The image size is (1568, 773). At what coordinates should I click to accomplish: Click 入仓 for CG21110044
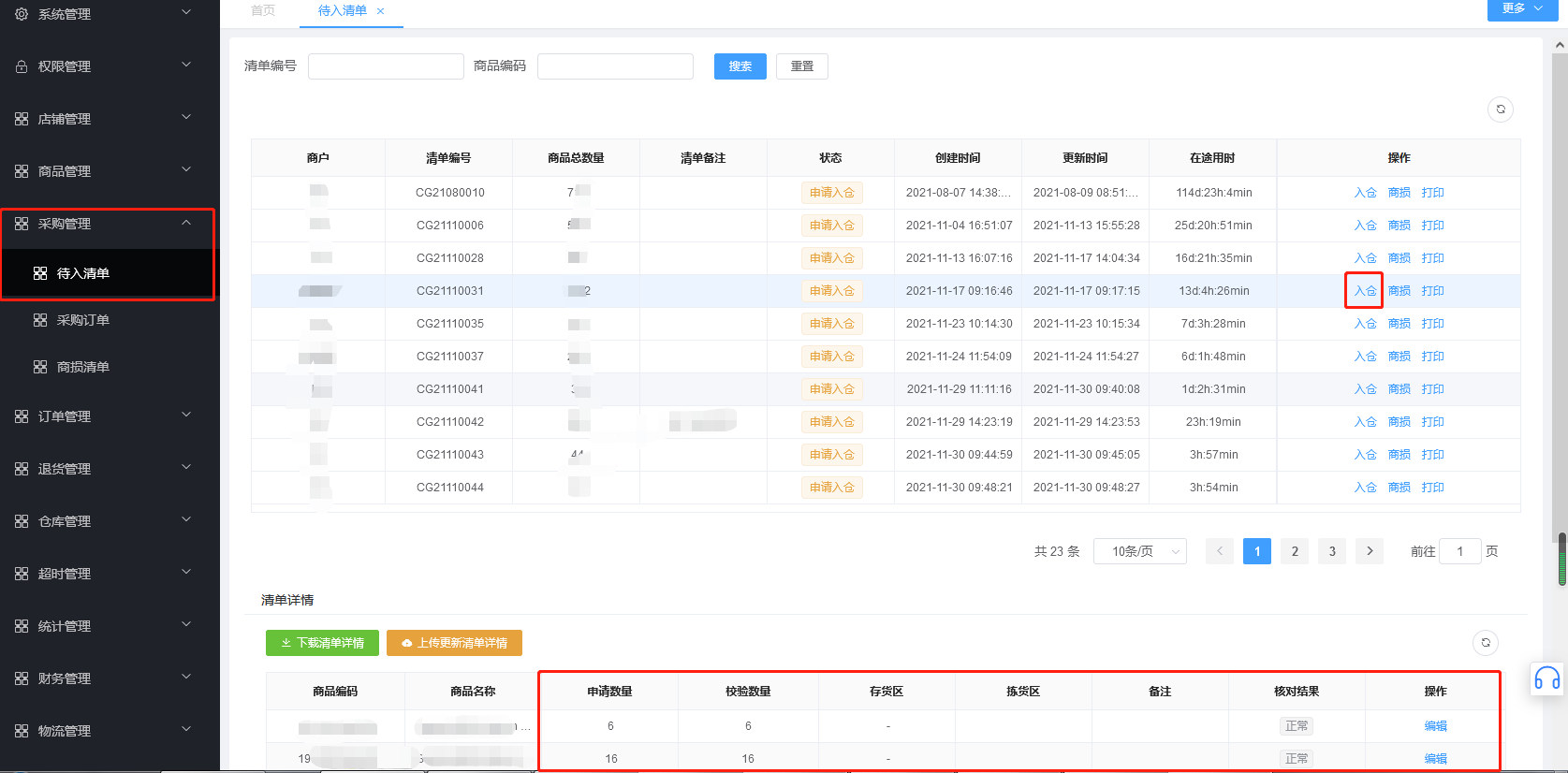coord(1365,488)
